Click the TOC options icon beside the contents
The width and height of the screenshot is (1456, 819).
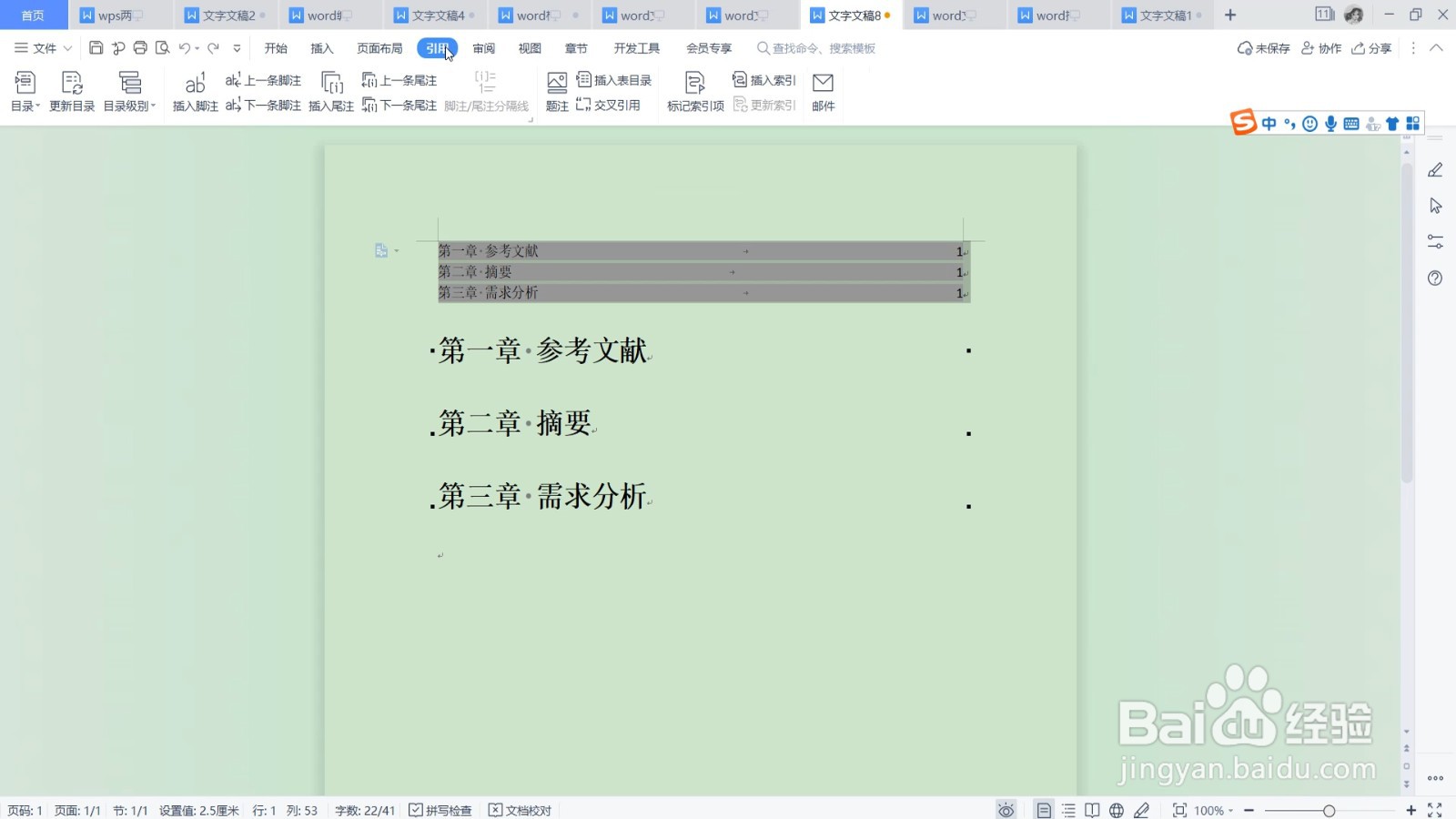382,250
